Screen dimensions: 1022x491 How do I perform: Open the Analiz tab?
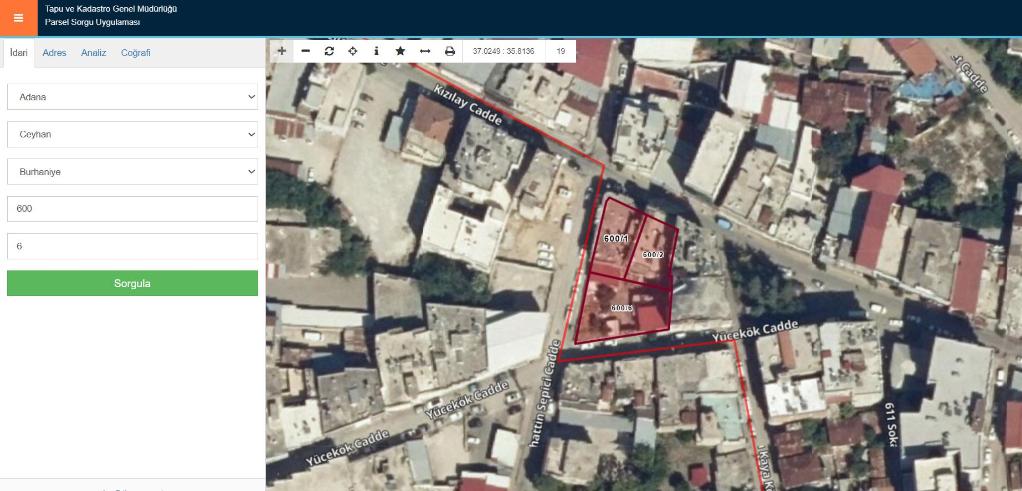[x=93, y=53]
